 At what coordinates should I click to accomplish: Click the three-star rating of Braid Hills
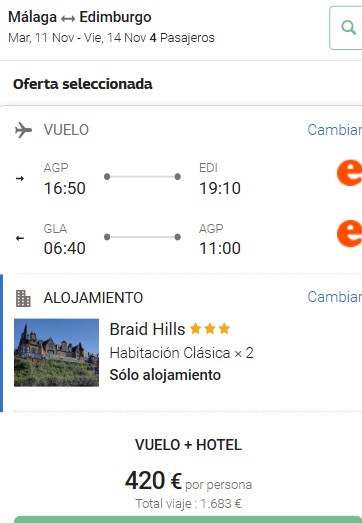[210, 329]
